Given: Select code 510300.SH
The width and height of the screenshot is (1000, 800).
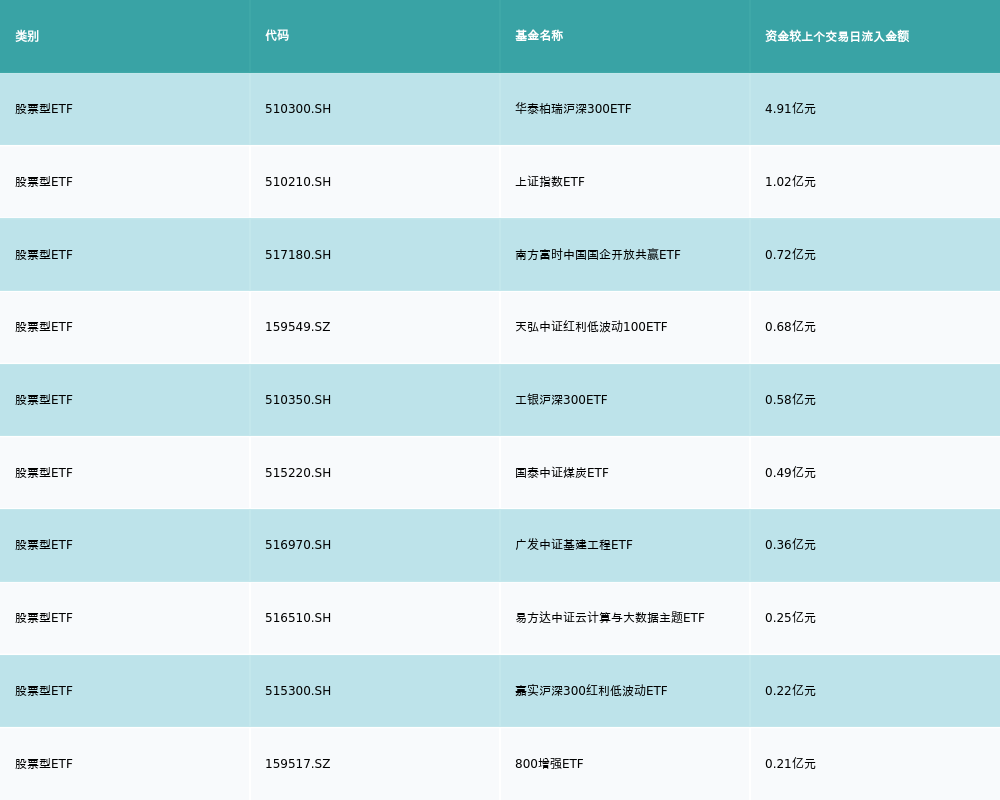Looking at the screenshot, I should pyautogui.click(x=298, y=109).
